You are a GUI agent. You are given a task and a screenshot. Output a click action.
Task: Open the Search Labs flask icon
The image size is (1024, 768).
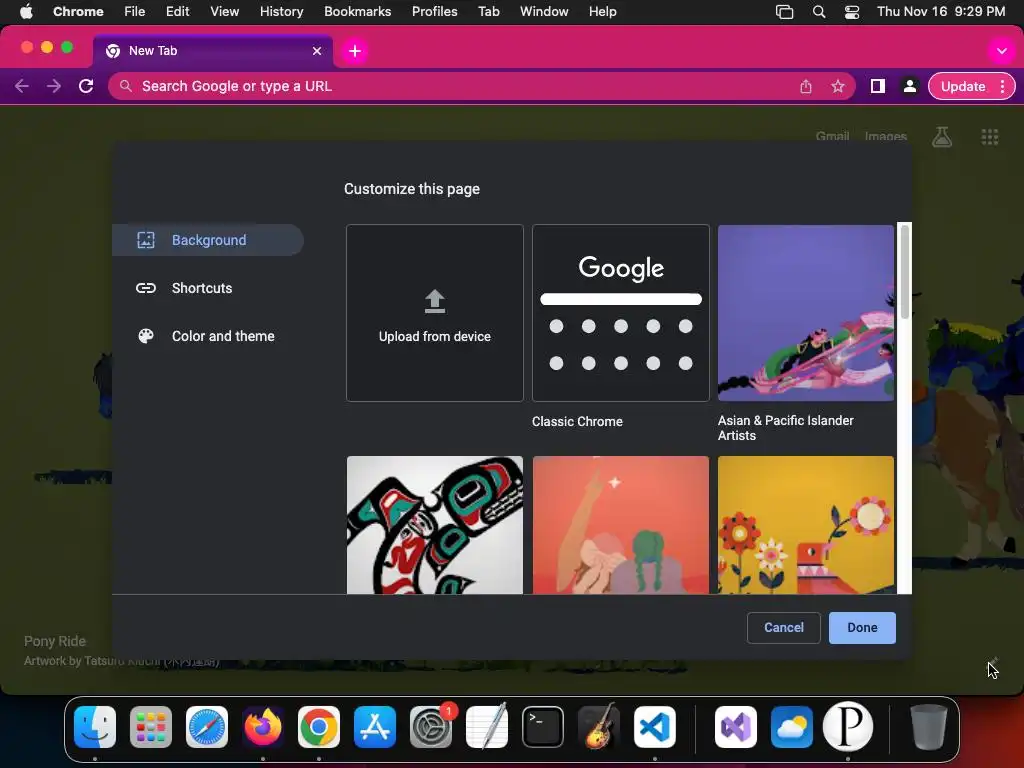942,136
